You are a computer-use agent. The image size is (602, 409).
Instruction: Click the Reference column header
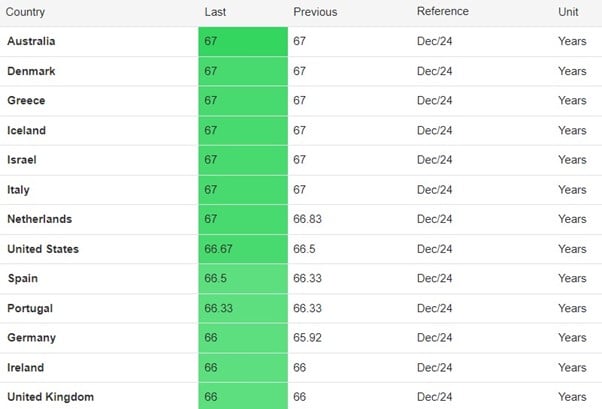pos(443,12)
